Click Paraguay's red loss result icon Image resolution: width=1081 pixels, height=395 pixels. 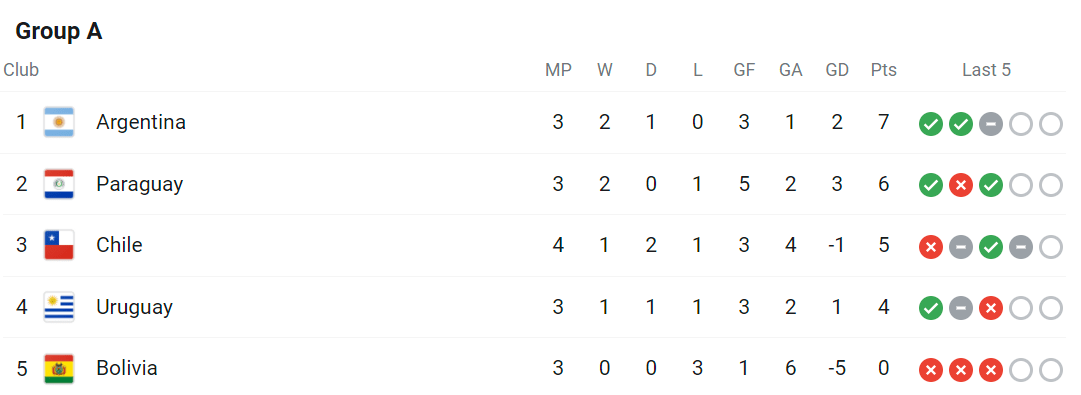tap(960, 185)
